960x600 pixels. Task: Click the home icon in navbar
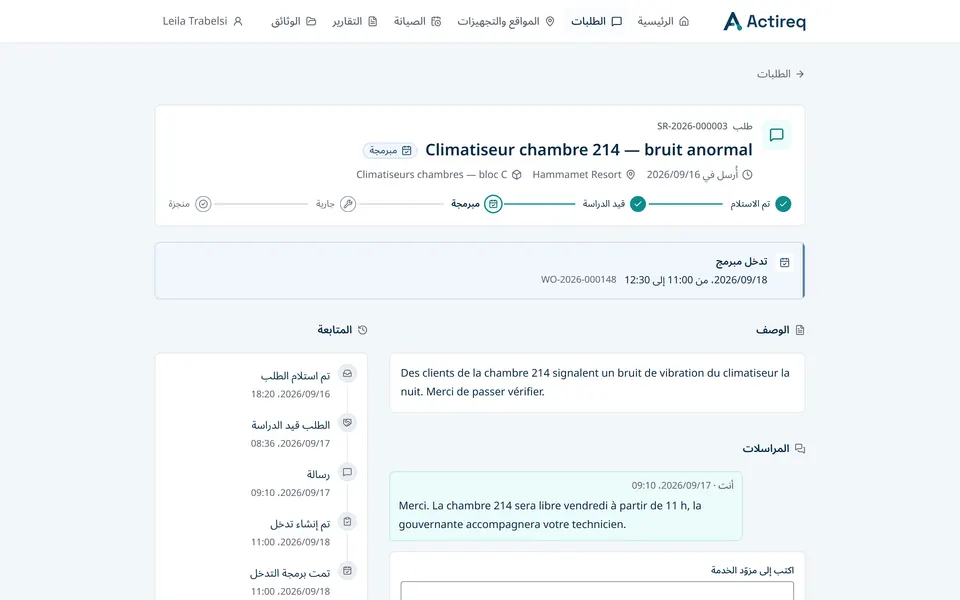click(684, 21)
